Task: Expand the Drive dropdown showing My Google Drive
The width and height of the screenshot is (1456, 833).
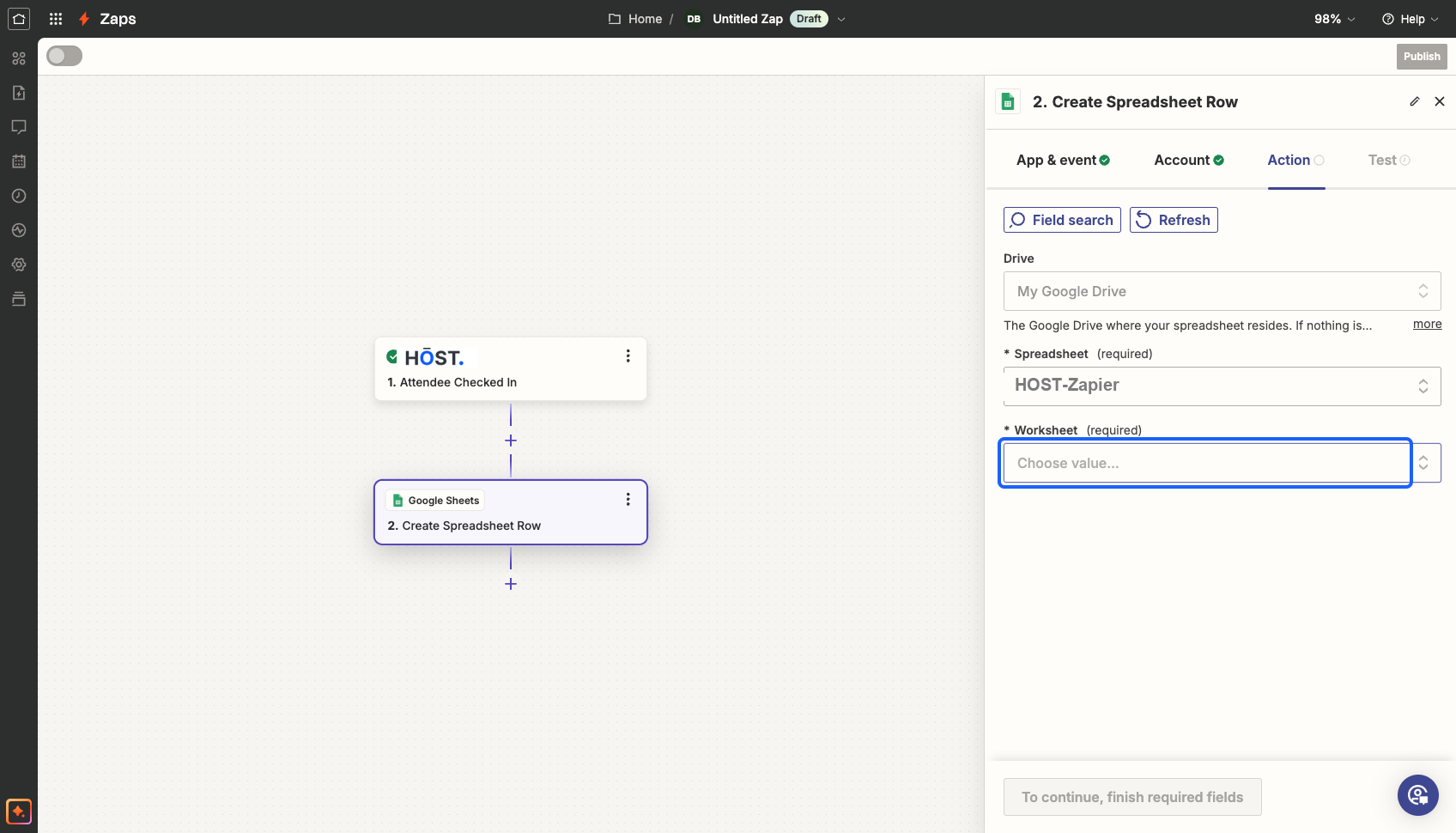Action: [1222, 291]
